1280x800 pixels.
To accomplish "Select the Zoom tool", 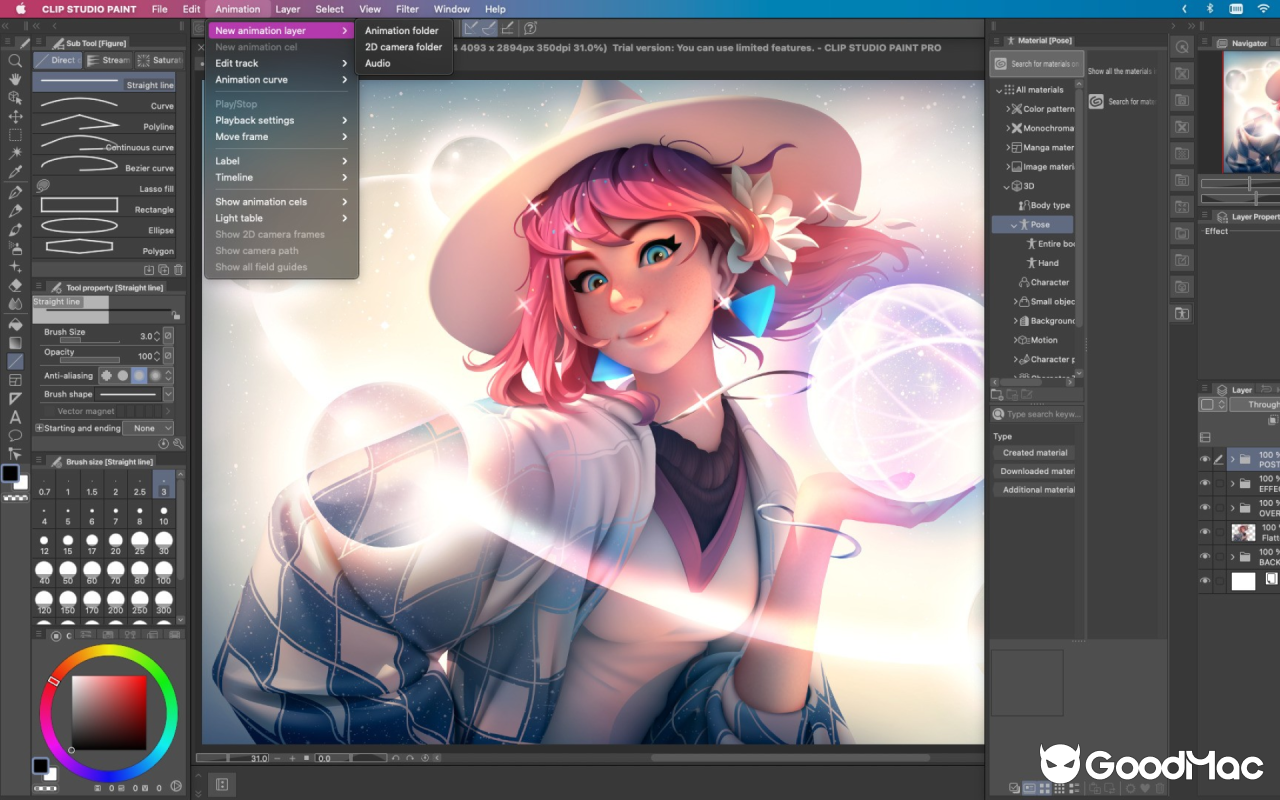I will 14,58.
